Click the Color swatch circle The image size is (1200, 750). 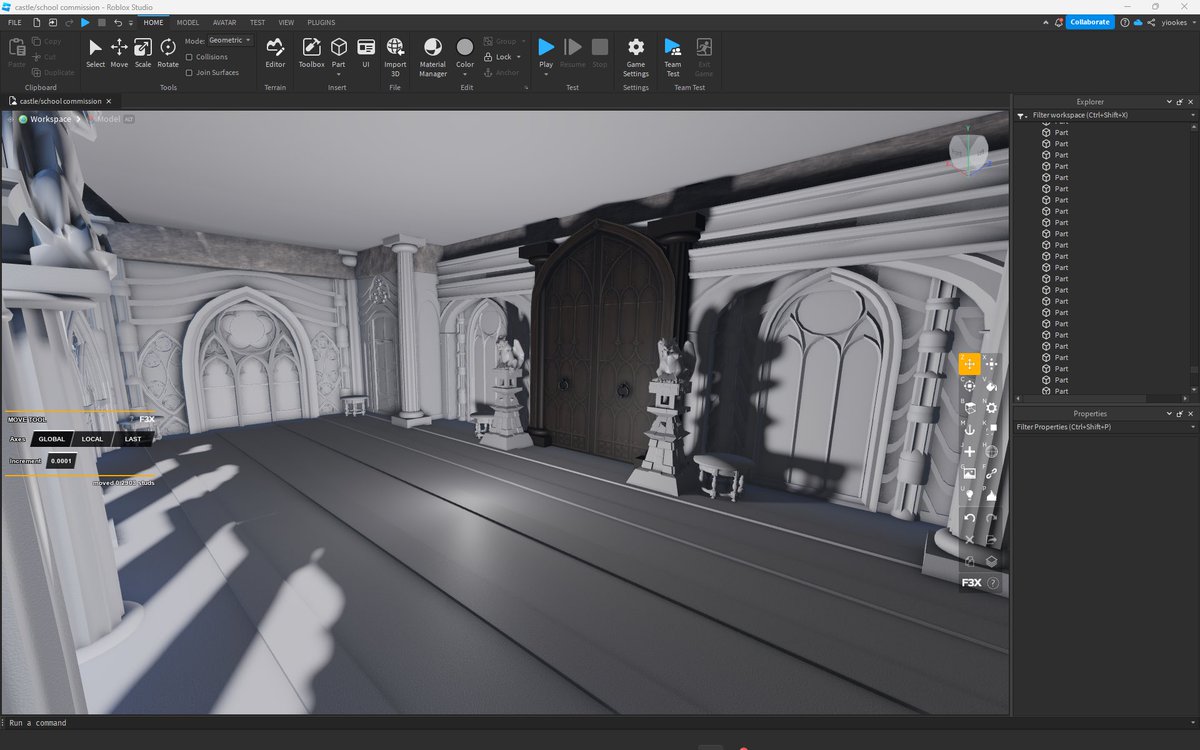coord(465,47)
